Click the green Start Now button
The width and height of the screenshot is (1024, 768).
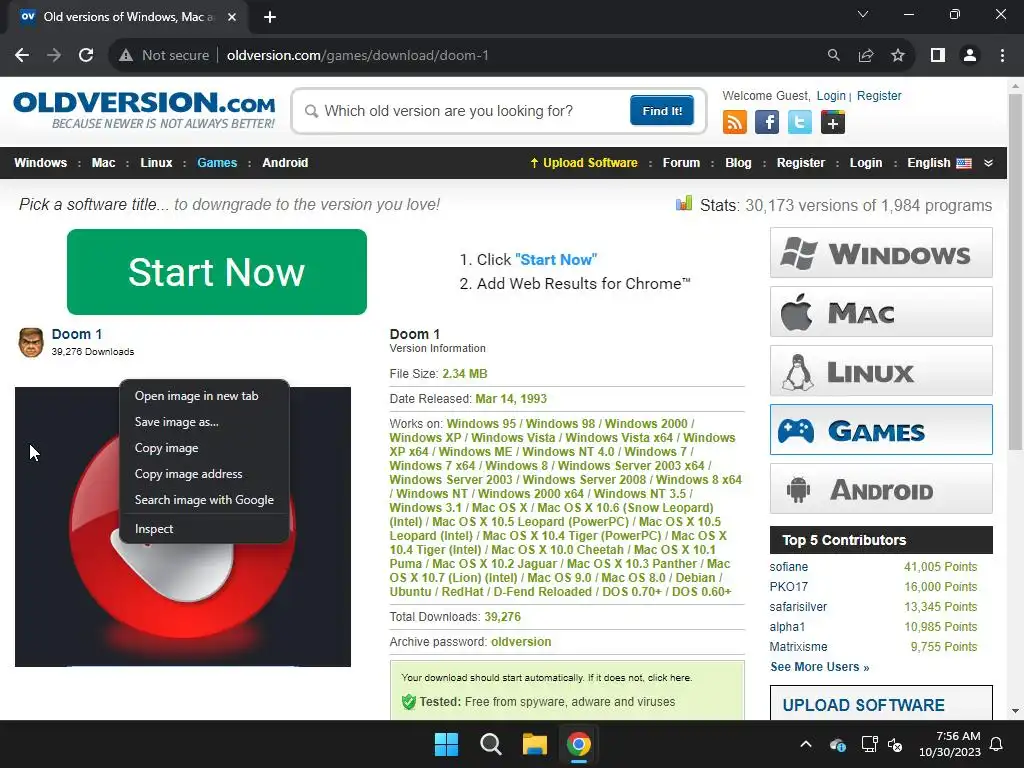(217, 272)
